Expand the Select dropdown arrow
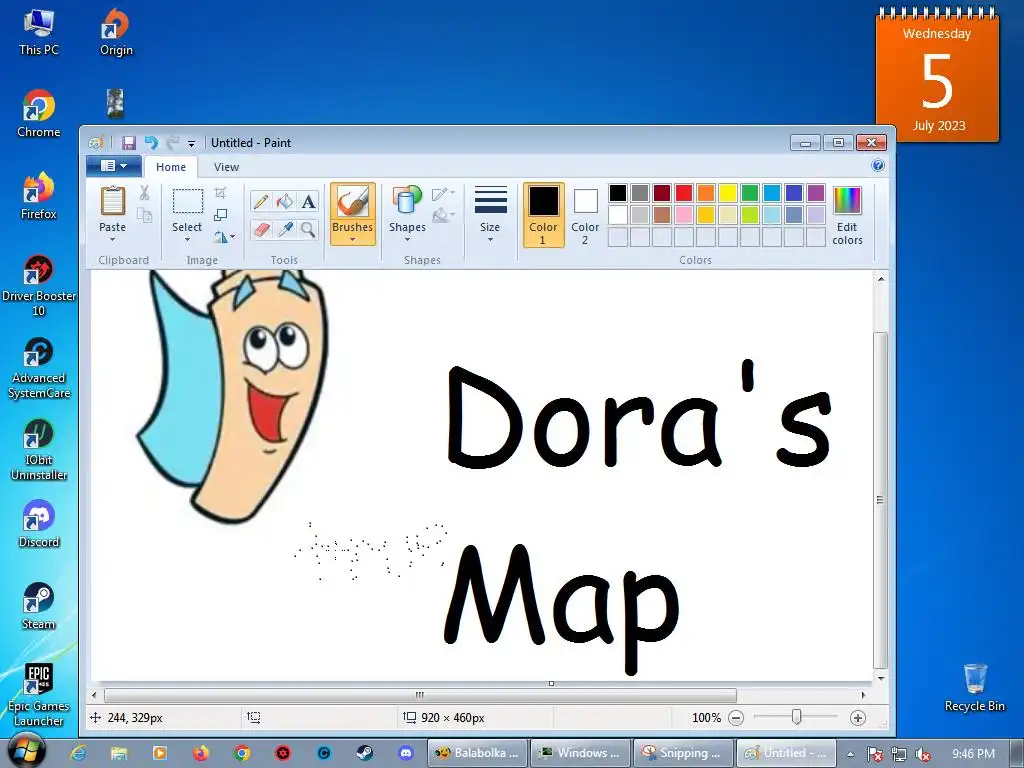1024x768 pixels. coord(187,240)
